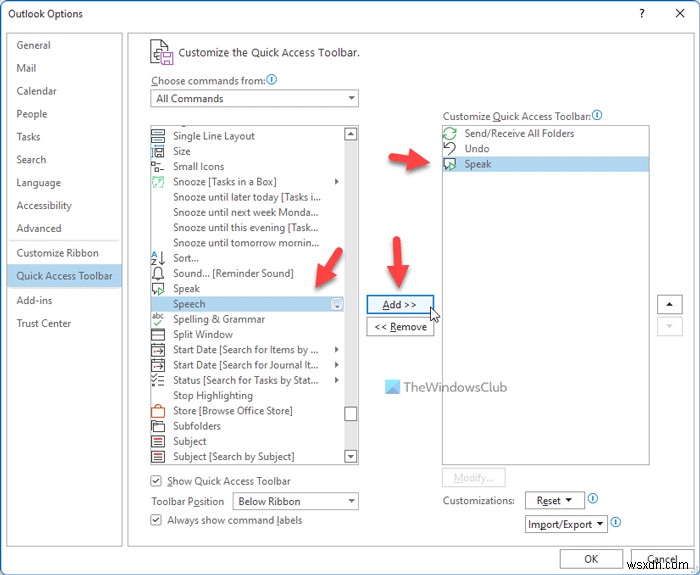The height and width of the screenshot is (575, 700).
Task: Click the Start Date Search for Items icon
Action: [x=158, y=350]
